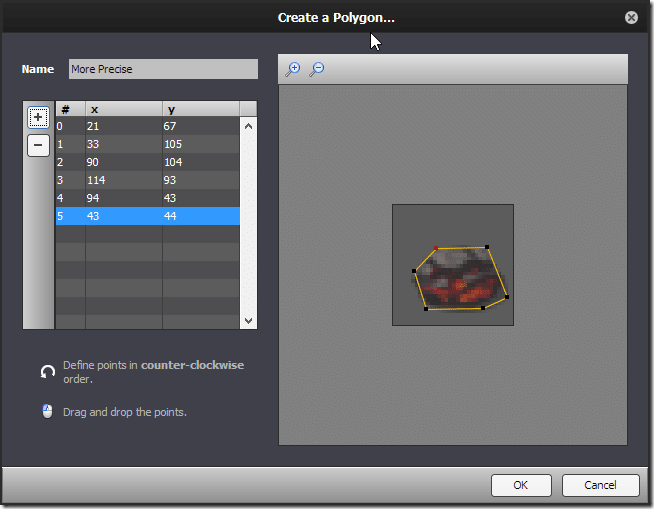Click the # column header
654x509 pixels.
pos(70,109)
